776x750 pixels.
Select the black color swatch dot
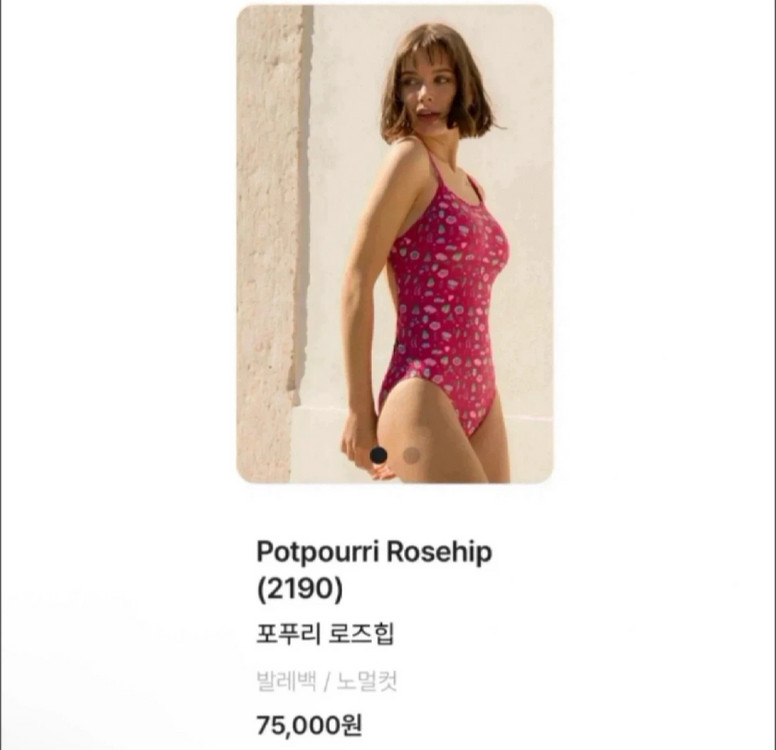click(x=379, y=455)
